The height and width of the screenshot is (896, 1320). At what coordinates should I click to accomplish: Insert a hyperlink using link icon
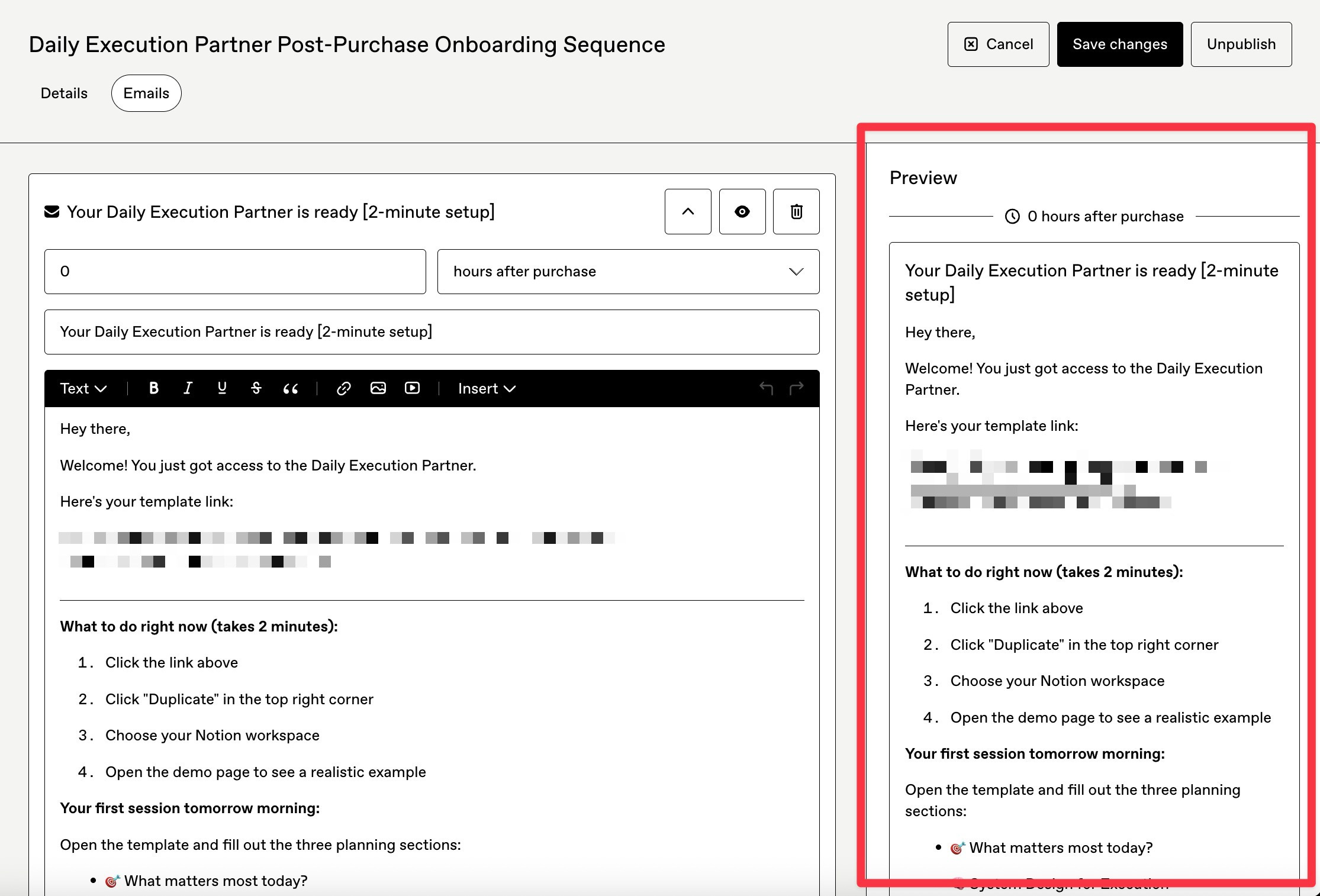[343, 388]
